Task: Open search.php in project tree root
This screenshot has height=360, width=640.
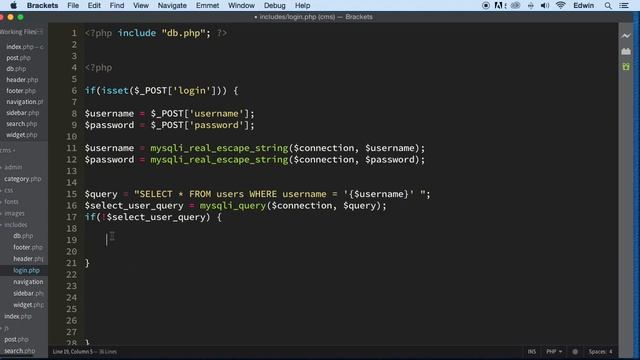Action: click(x=20, y=351)
